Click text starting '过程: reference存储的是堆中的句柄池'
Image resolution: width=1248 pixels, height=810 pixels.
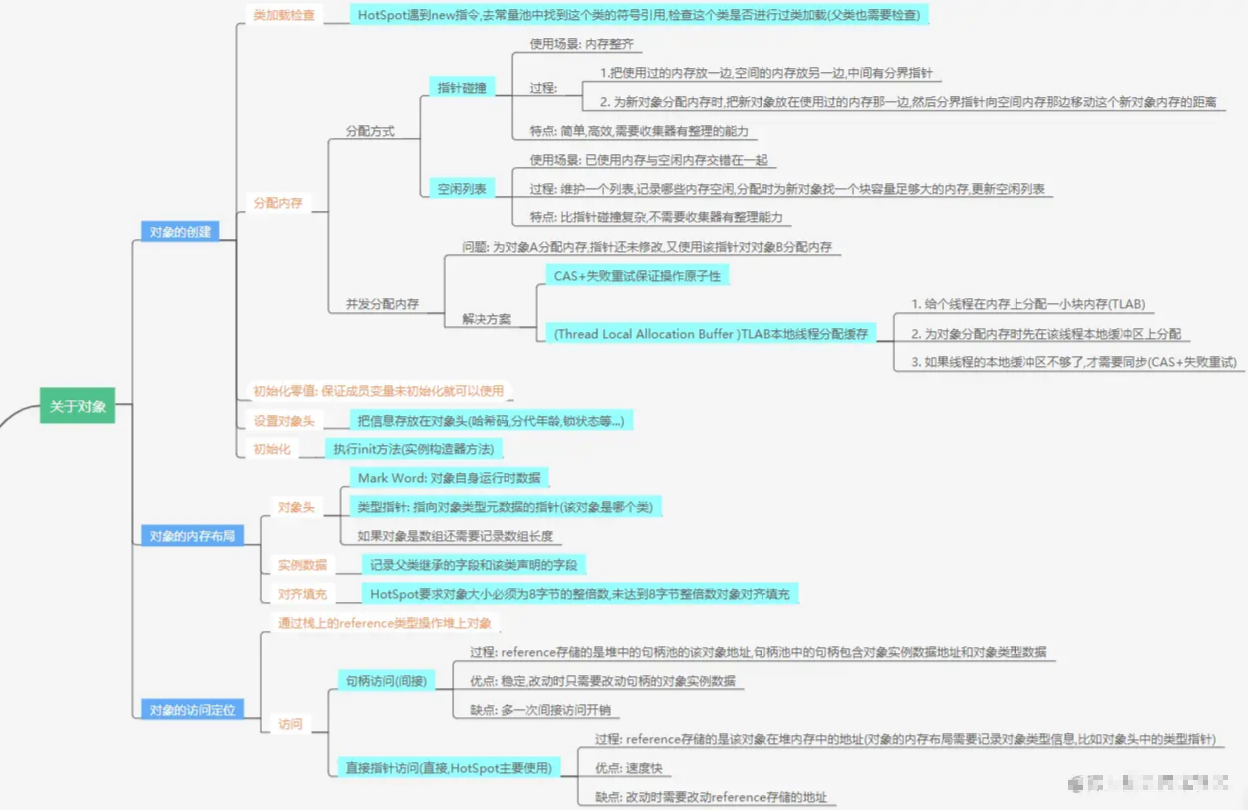pyautogui.click(x=758, y=652)
